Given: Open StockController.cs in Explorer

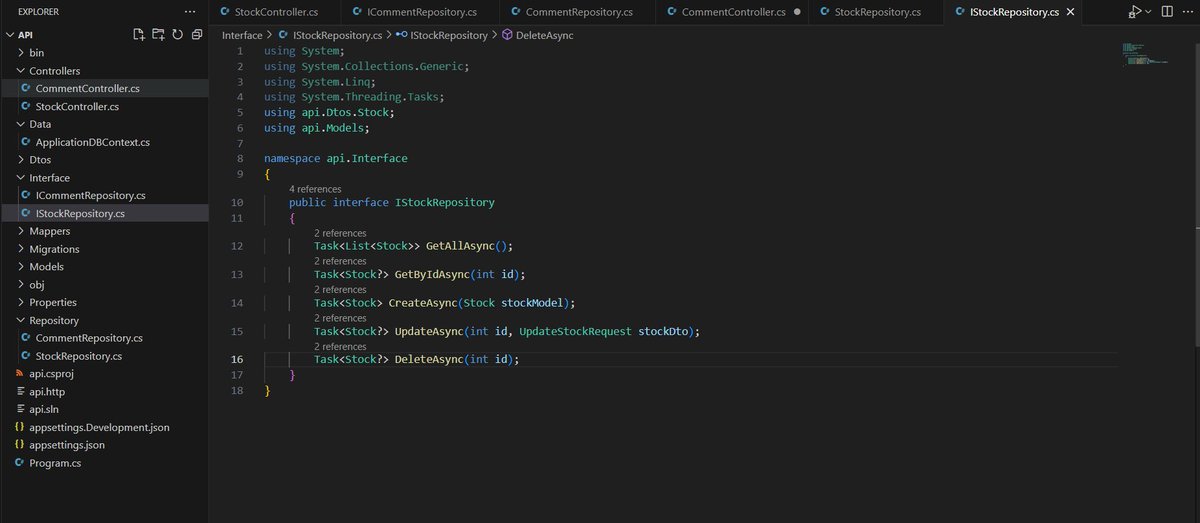Looking at the screenshot, I should pyautogui.click(x=77, y=106).
